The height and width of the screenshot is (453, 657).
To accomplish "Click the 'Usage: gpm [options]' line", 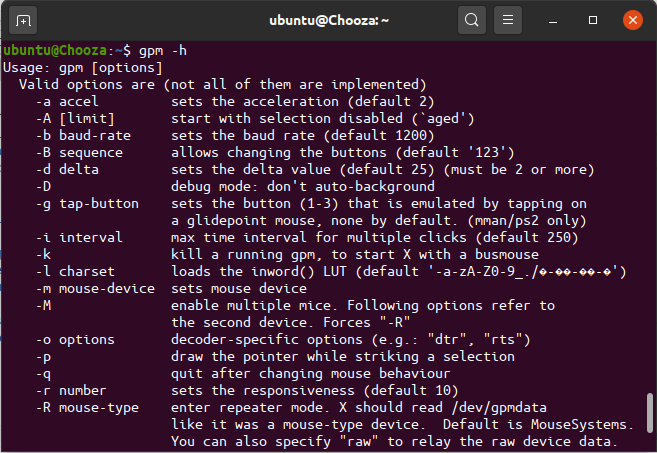I will click(83, 67).
